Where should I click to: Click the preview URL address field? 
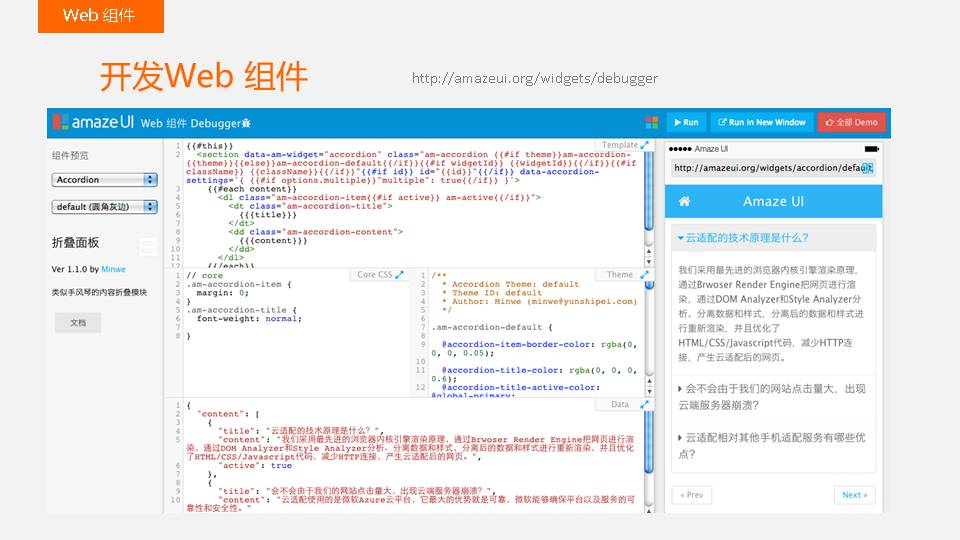tap(766, 168)
